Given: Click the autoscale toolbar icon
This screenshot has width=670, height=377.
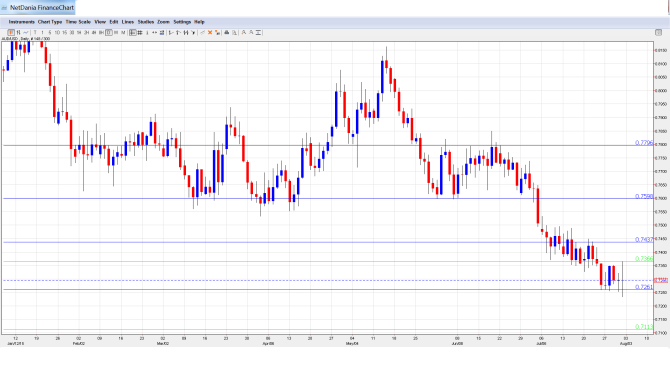Looking at the screenshot, I should [259, 32].
